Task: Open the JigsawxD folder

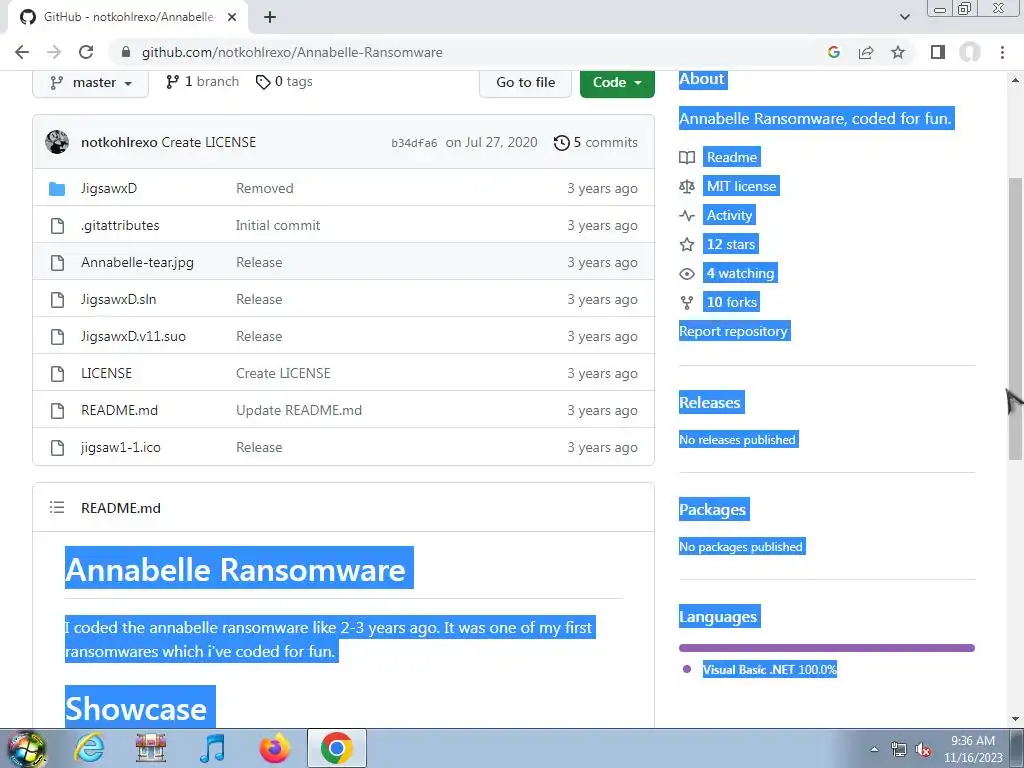Action: point(109,188)
